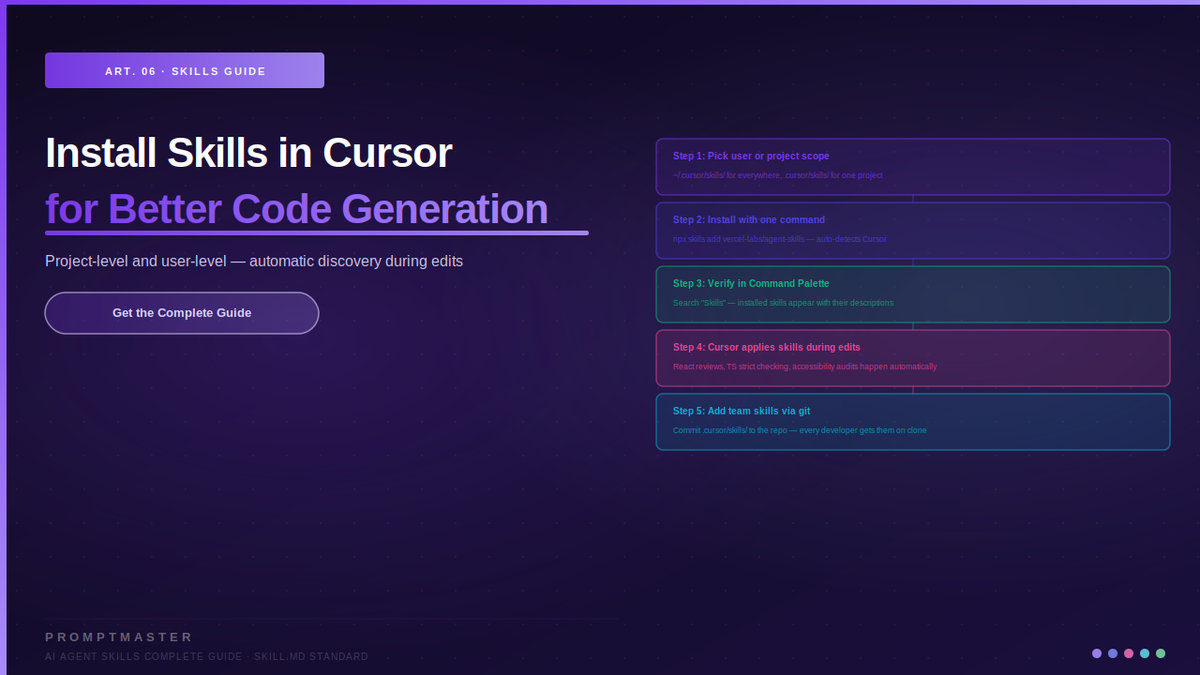Click the blue-violet second footer dot
Screen dimensions: 1200x675
pyautogui.click(x=1113, y=653)
